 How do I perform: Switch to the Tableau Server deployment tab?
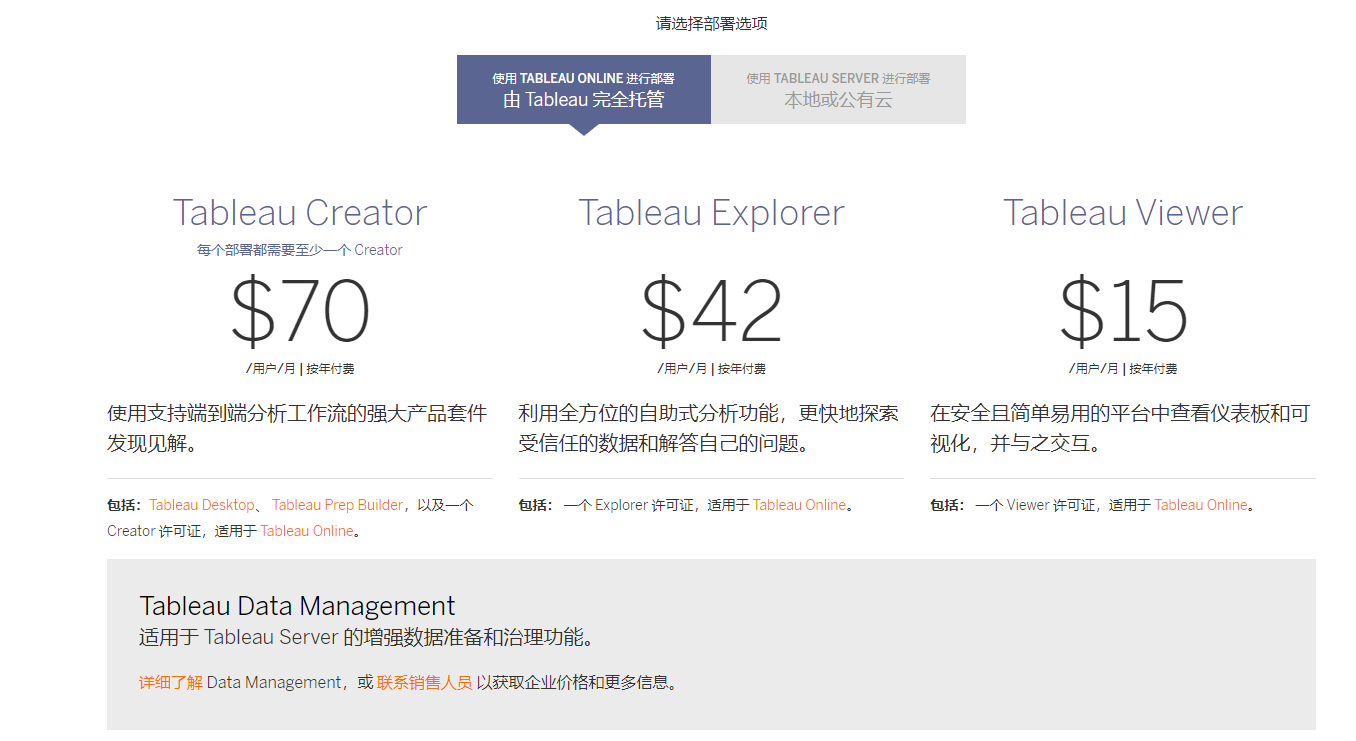pyautogui.click(x=838, y=89)
